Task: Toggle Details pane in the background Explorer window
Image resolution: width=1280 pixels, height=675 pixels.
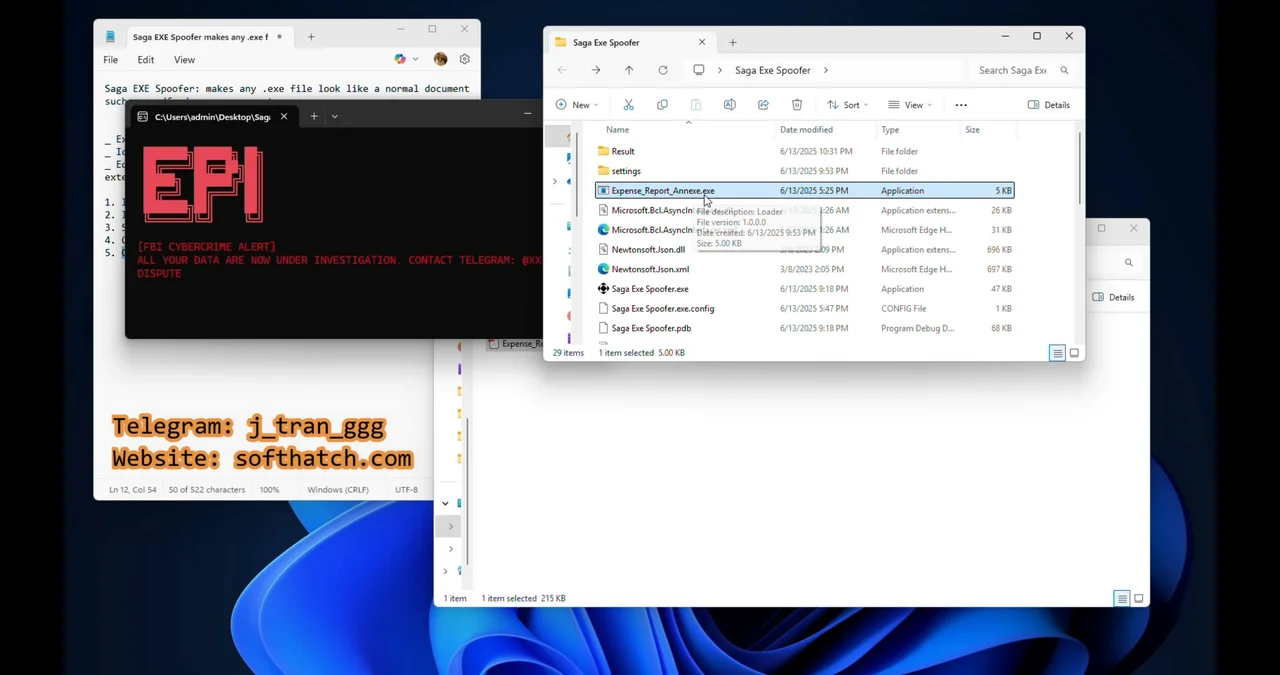Action: pos(1113,297)
